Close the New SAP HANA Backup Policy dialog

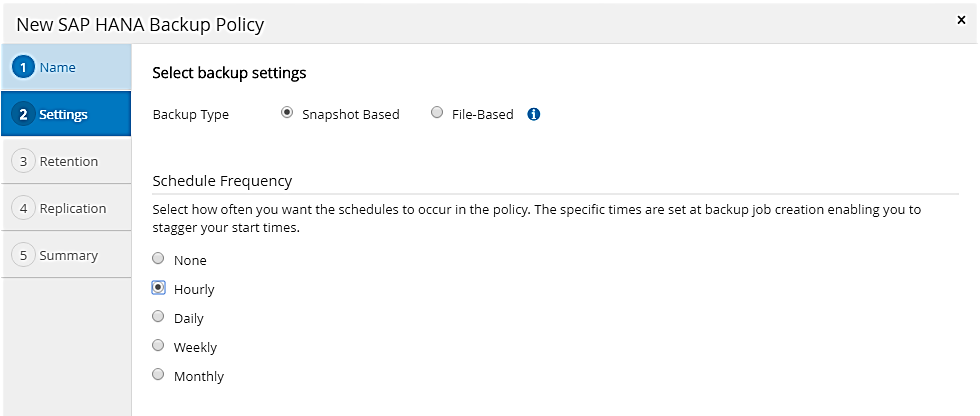click(962, 20)
